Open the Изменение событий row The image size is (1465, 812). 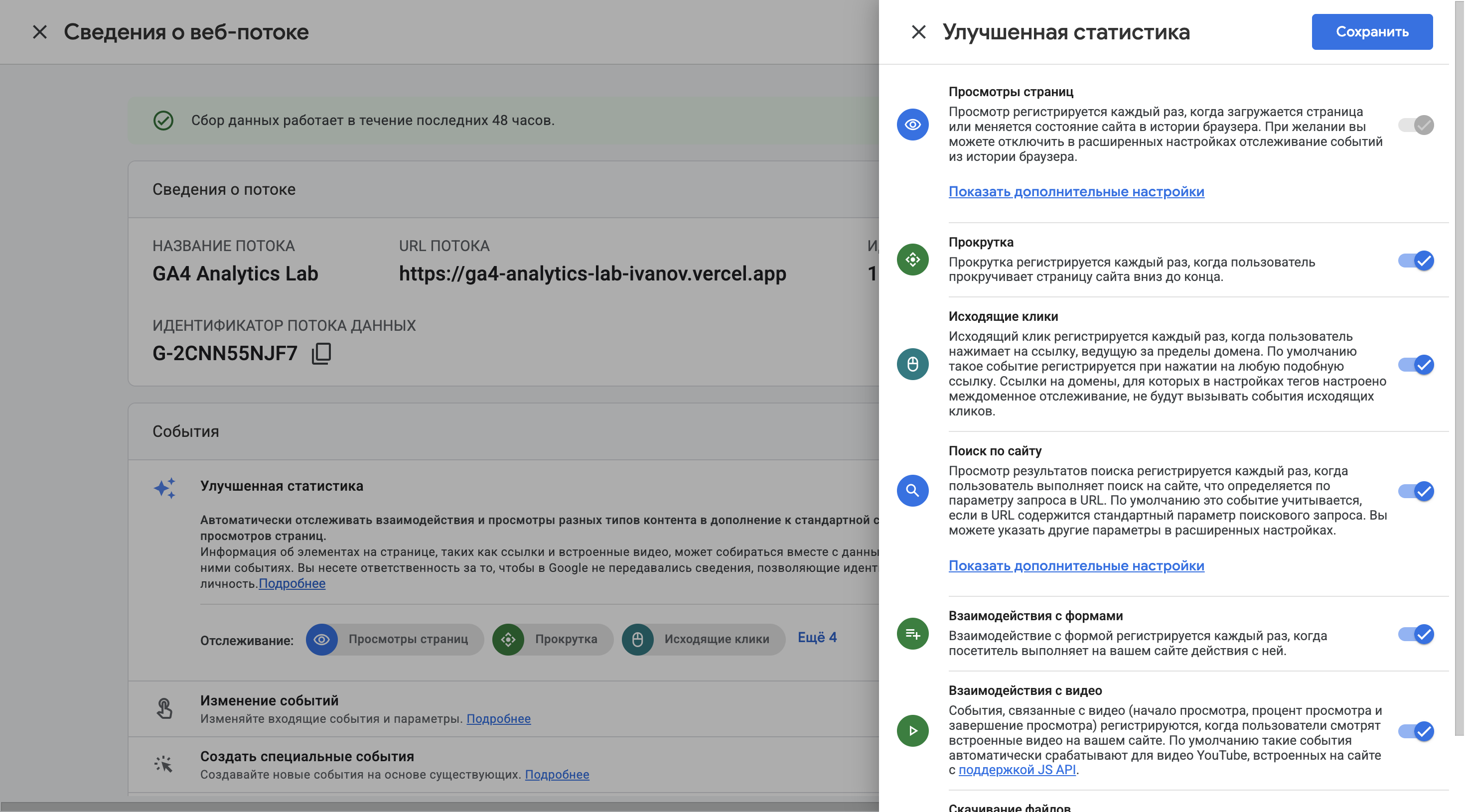coord(503,709)
